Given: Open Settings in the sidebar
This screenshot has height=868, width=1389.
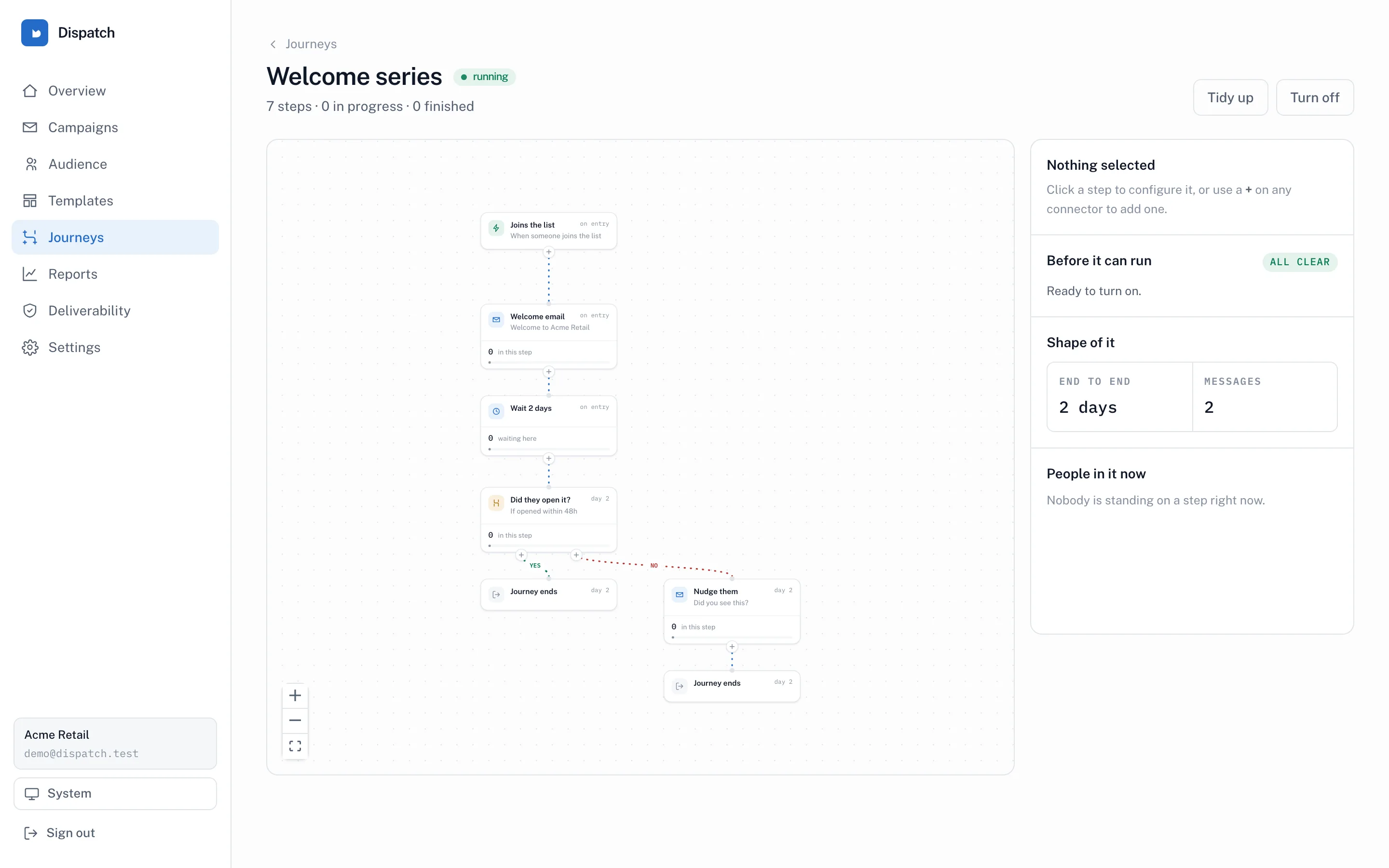Looking at the screenshot, I should coord(115,347).
